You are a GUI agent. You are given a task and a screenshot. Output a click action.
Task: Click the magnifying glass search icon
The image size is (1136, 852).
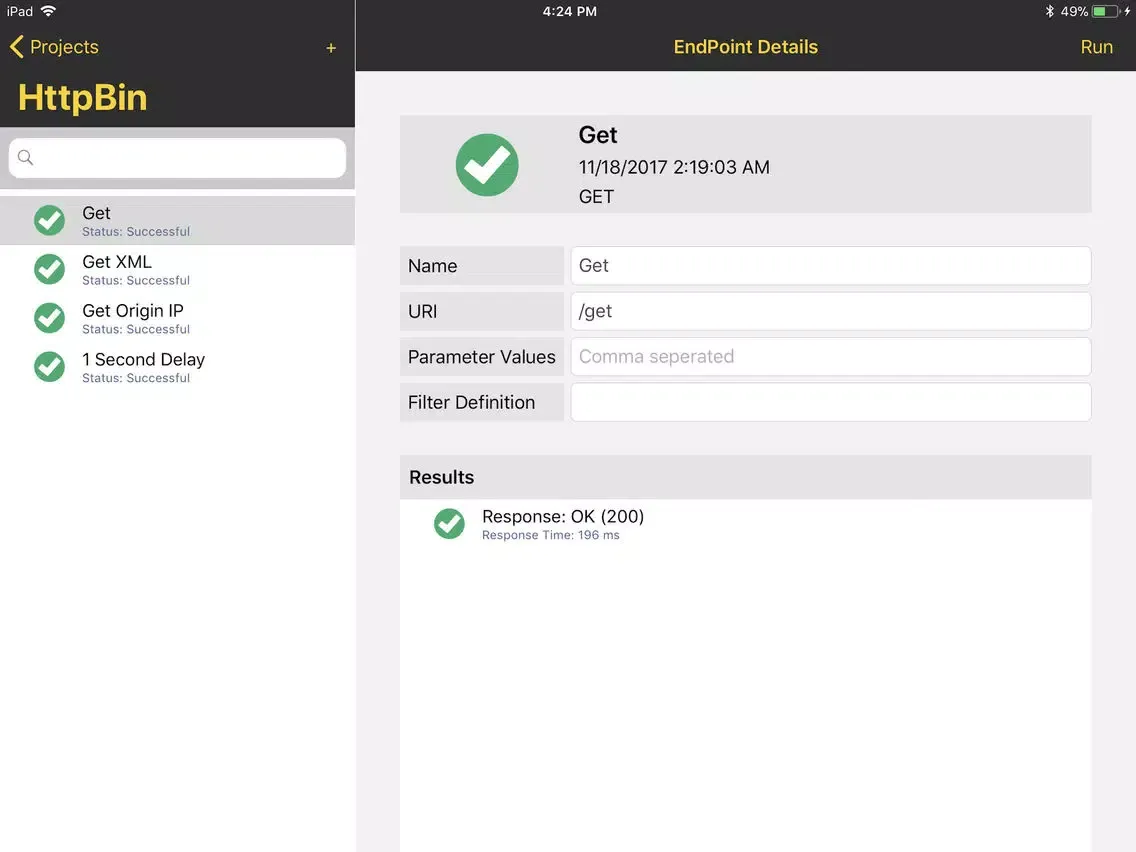pos(25,157)
